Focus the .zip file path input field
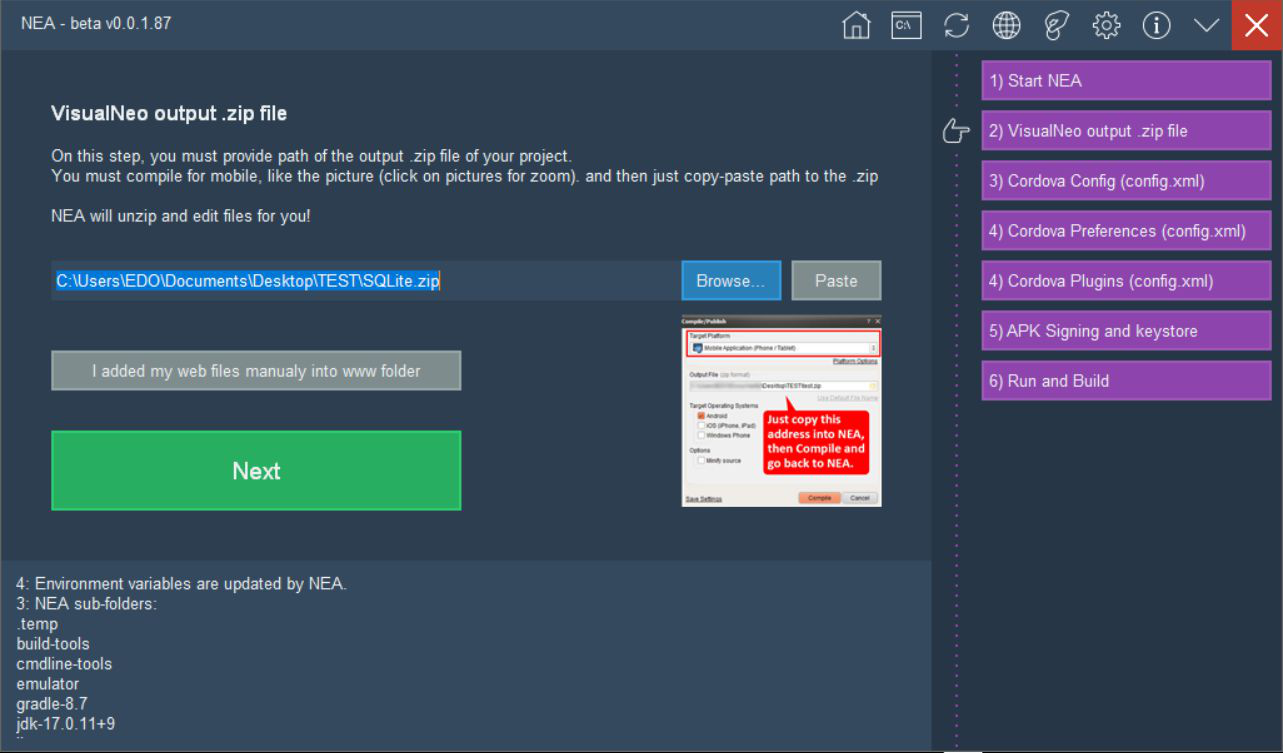Viewport: 1283px width, 753px height. tap(366, 281)
